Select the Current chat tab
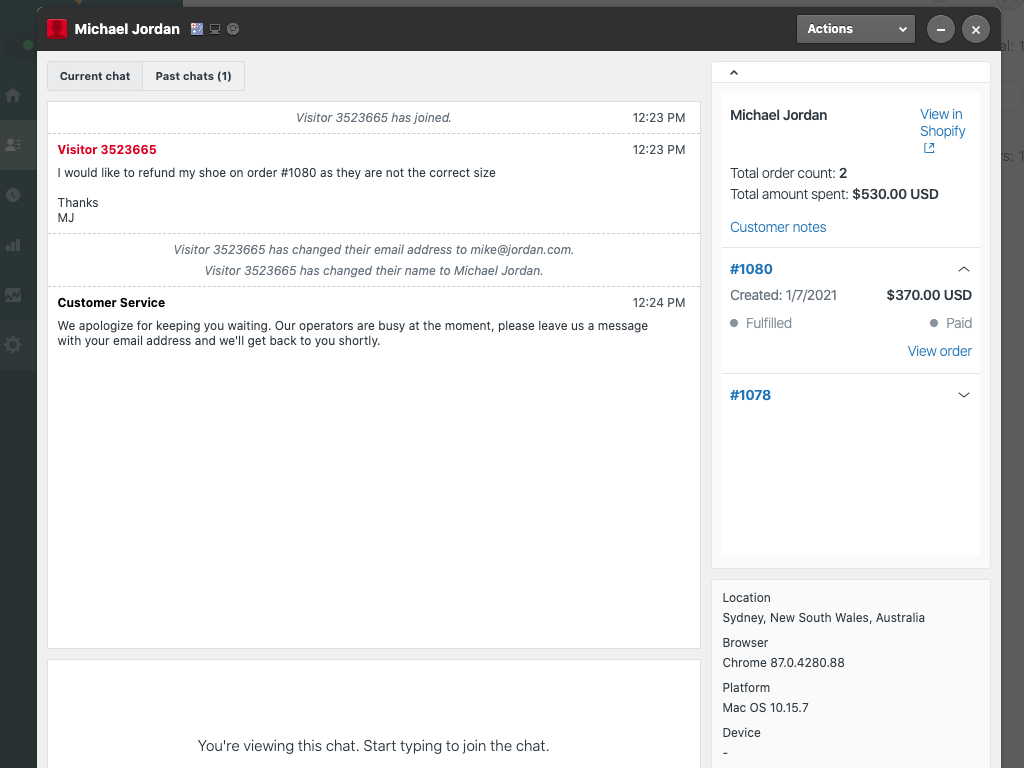 tap(95, 76)
